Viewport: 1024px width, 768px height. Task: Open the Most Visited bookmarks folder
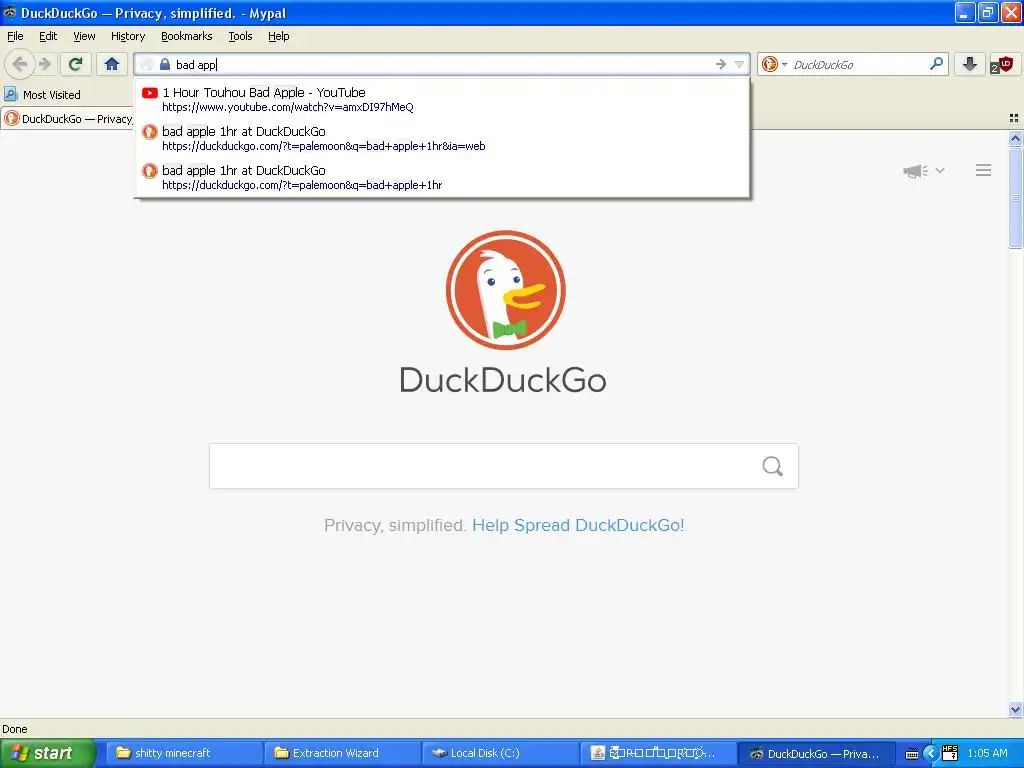click(43, 95)
